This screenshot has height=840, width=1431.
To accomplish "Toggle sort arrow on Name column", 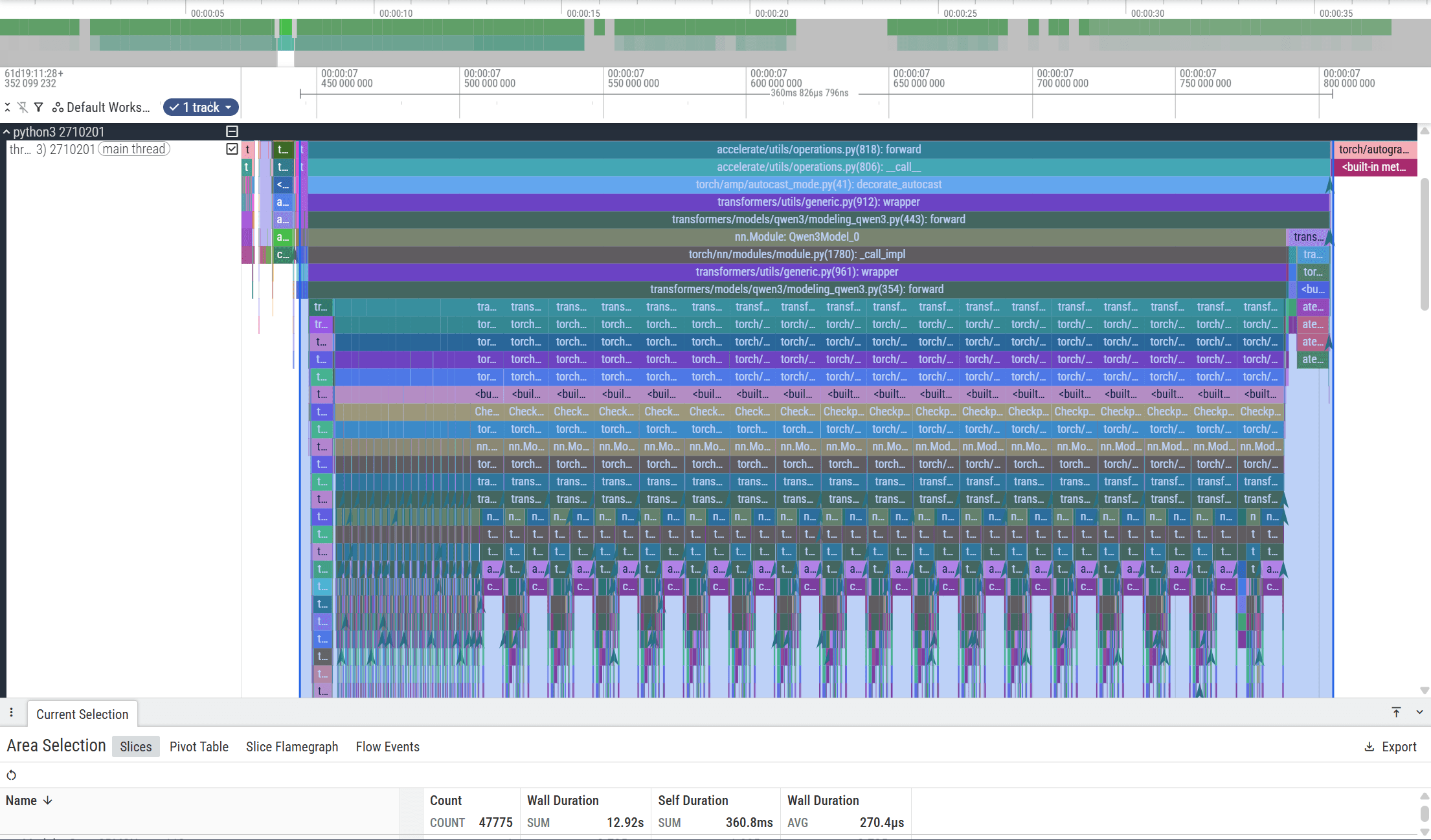I will (x=48, y=801).
